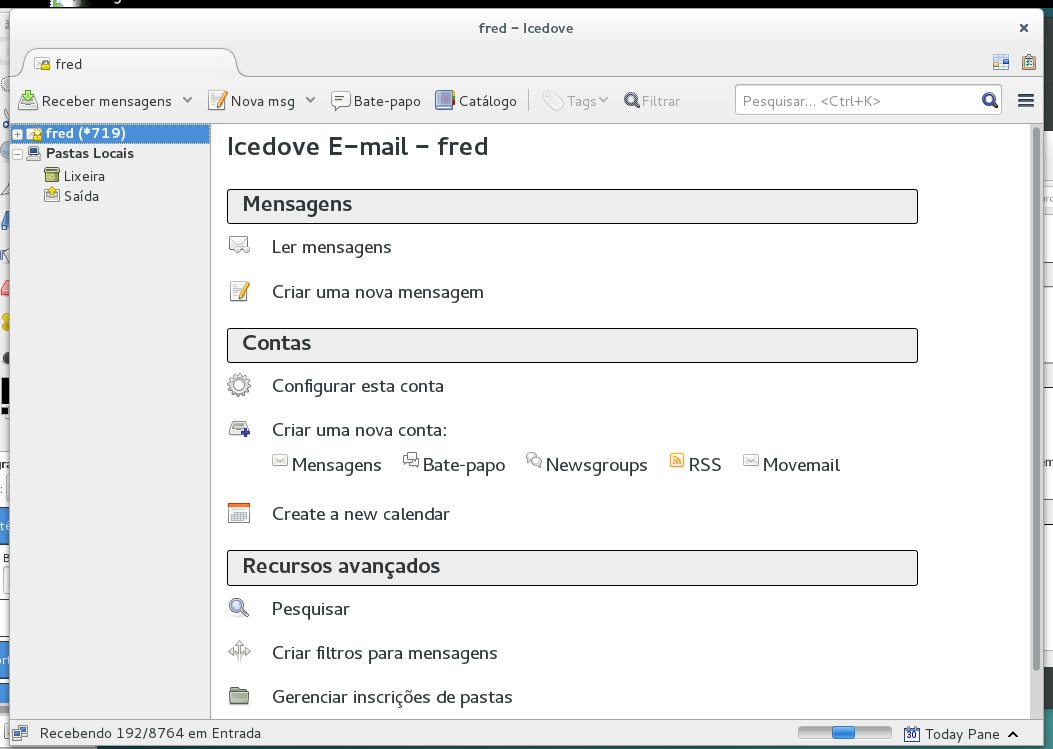Select the Pastas Locais folder row
1053x749 pixels.
pos(110,154)
